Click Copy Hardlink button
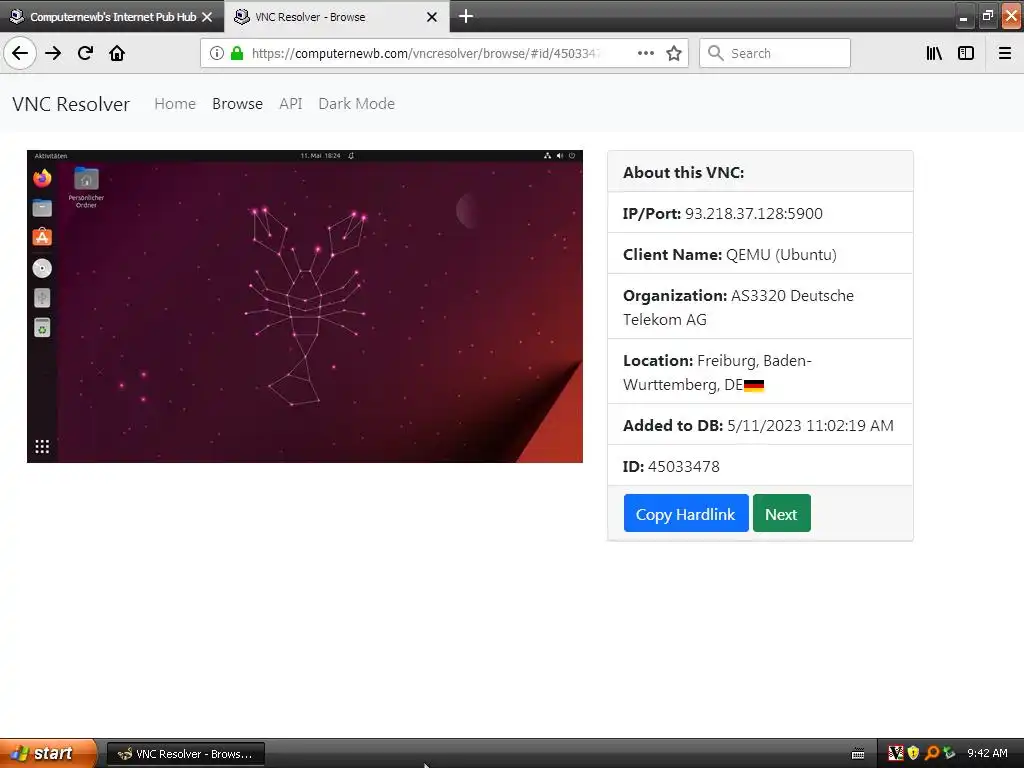The width and height of the screenshot is (1024, 768). pyautogui.click(x=686, y=513)
